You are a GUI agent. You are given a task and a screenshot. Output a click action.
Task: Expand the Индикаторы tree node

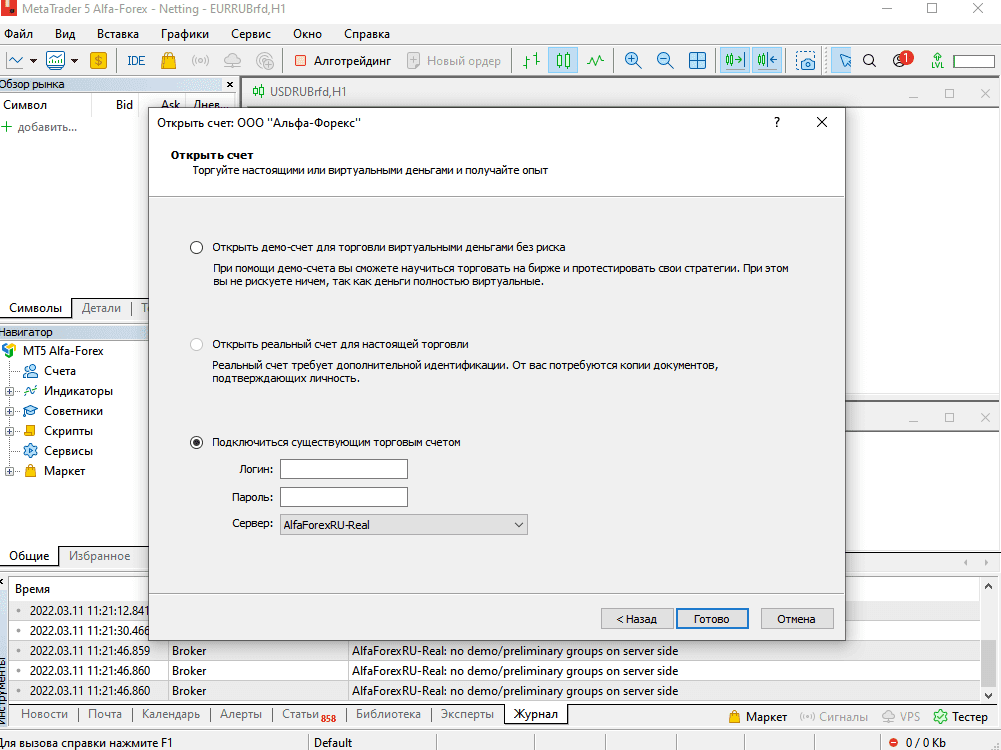coord(9,391)
